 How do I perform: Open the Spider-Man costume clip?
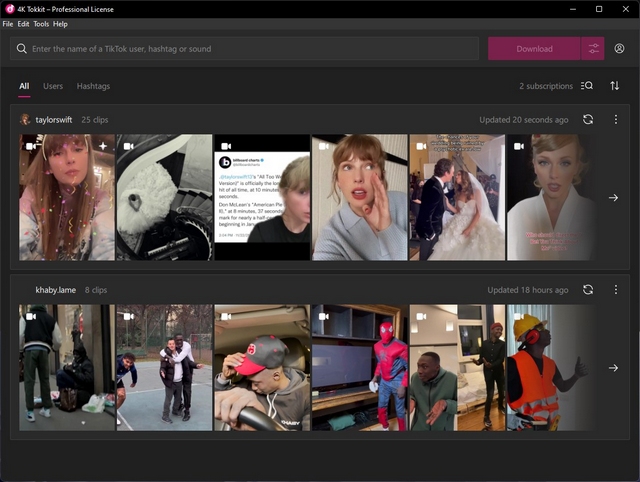(x=360, y=367)
